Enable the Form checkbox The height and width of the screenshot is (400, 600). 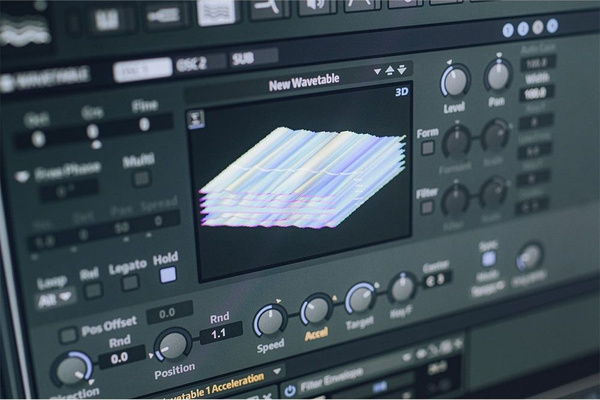click(x=427, y=147)
